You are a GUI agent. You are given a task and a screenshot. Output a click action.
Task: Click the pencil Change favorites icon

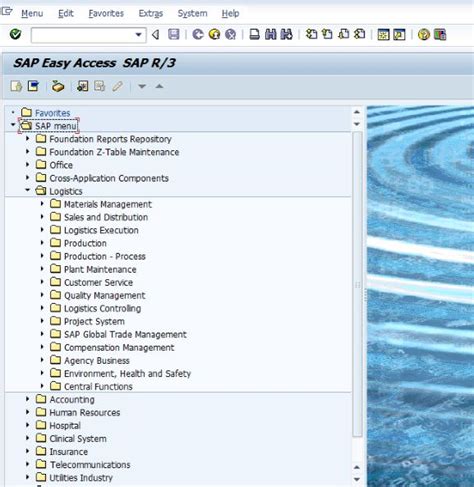click(118, 86)
